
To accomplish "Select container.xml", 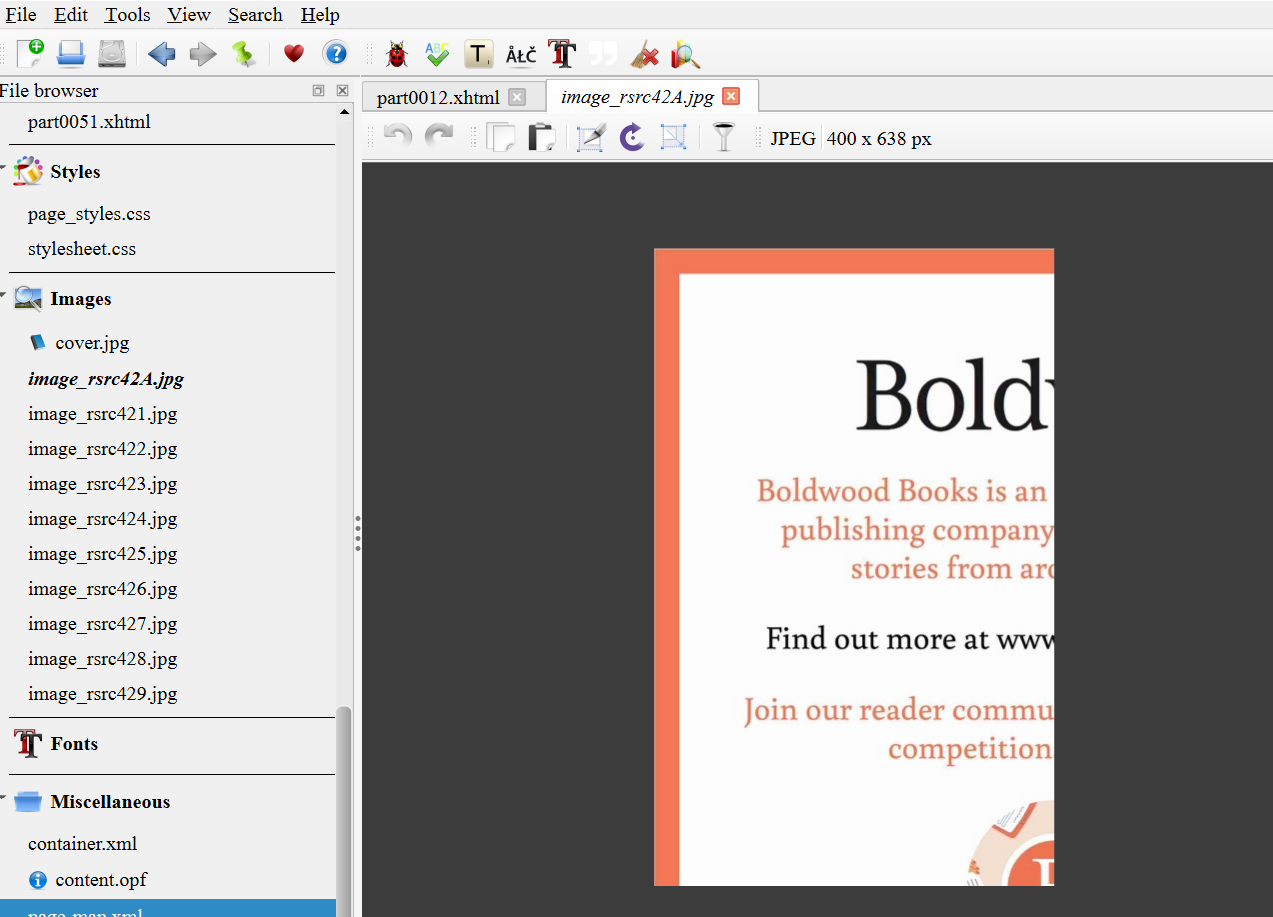I will point(82,844).
